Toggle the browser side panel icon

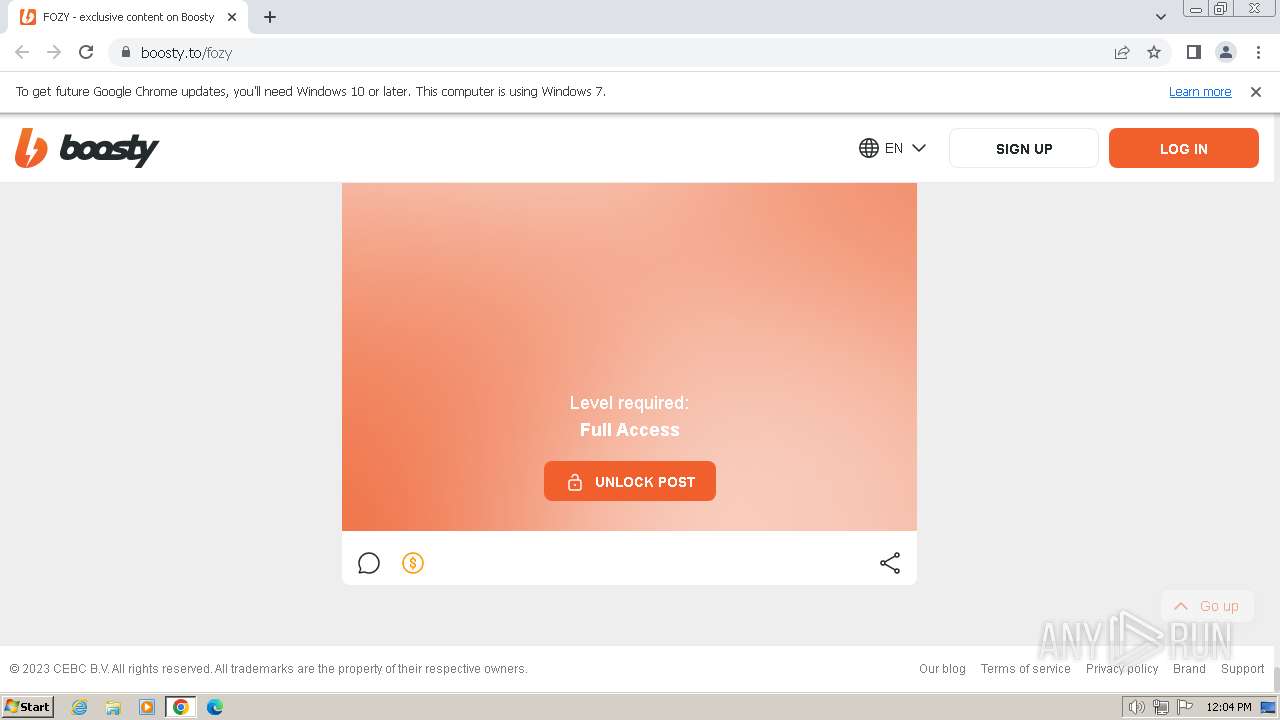[x=1193, y=52]
